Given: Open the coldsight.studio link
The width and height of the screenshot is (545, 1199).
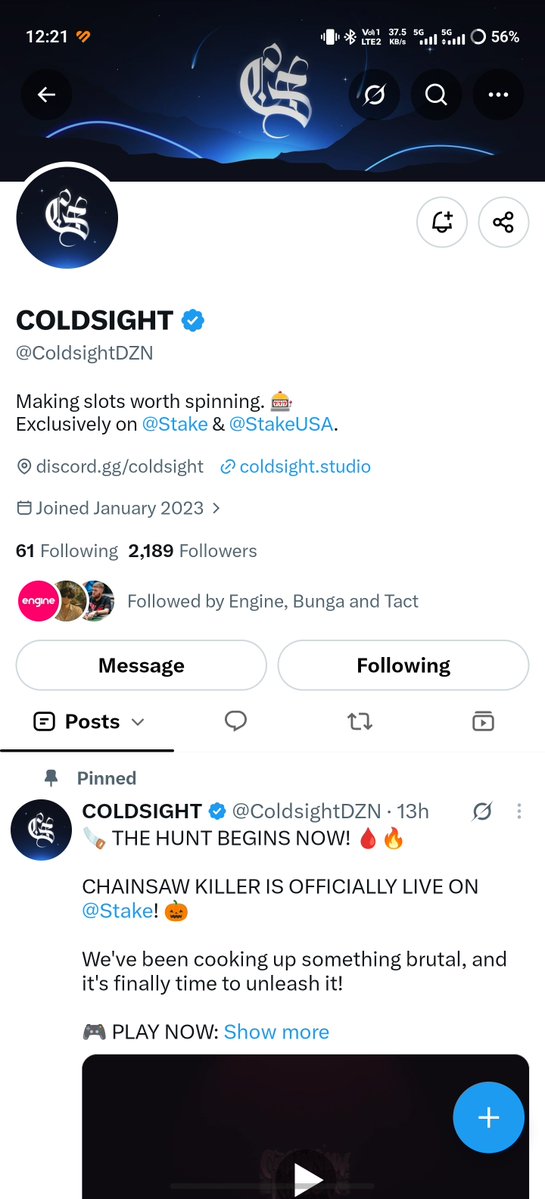Looking at the screenshot, I should pyautogui.click(x=295, y=466).
